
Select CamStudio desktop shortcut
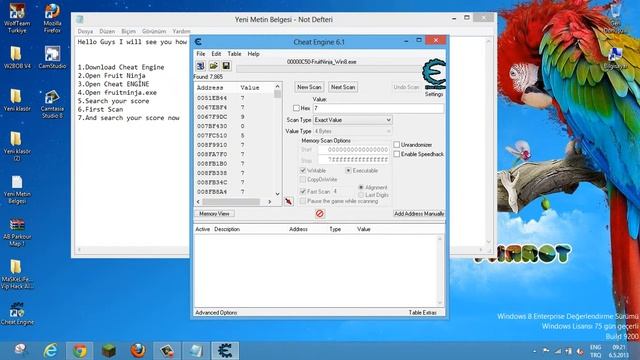(x=52, y=58)
